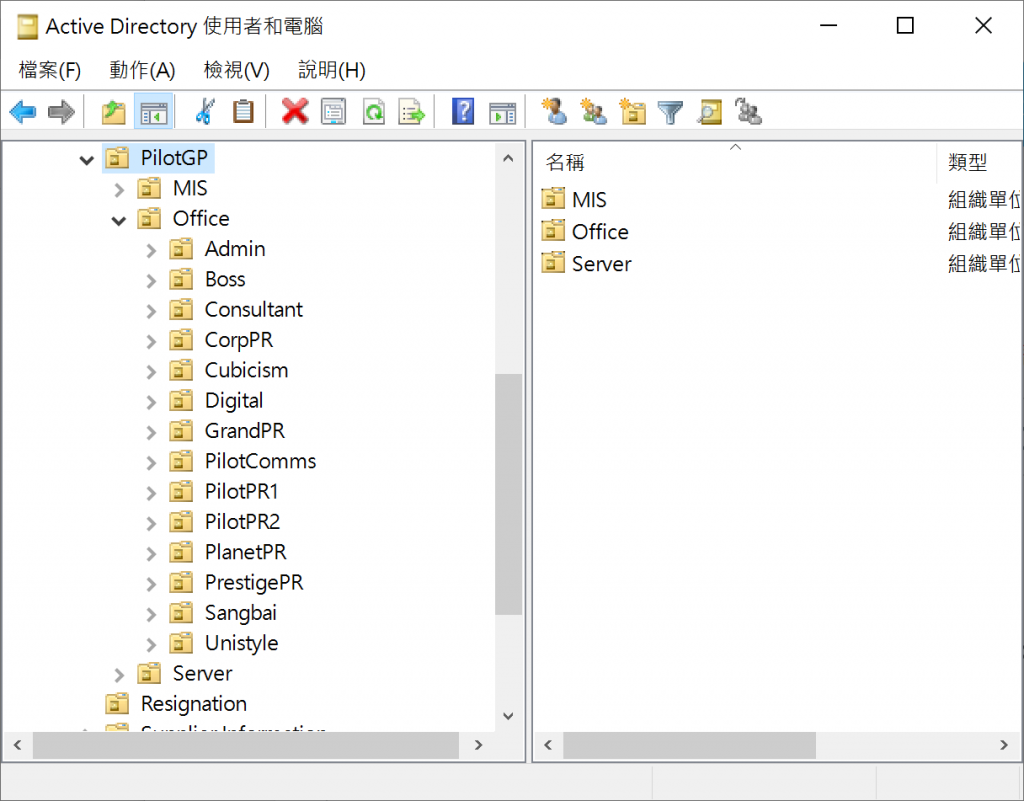Select the PlanetPR organizational unit
Image resolution: width=1024 pixels, height=801 pixels.
click(246, 552)
